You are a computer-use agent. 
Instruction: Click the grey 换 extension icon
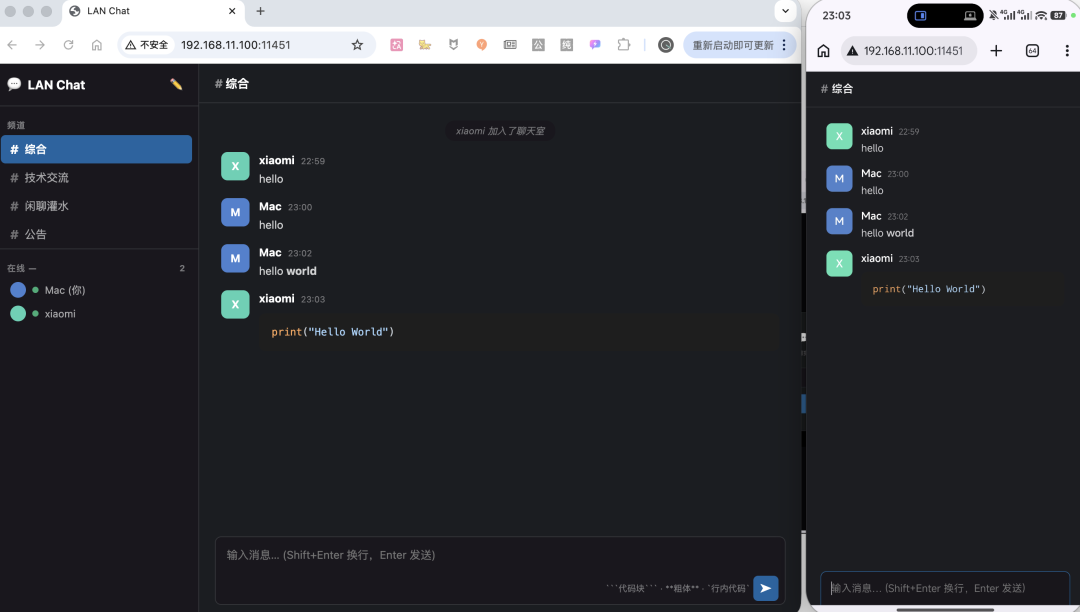(x=566, y=45)
